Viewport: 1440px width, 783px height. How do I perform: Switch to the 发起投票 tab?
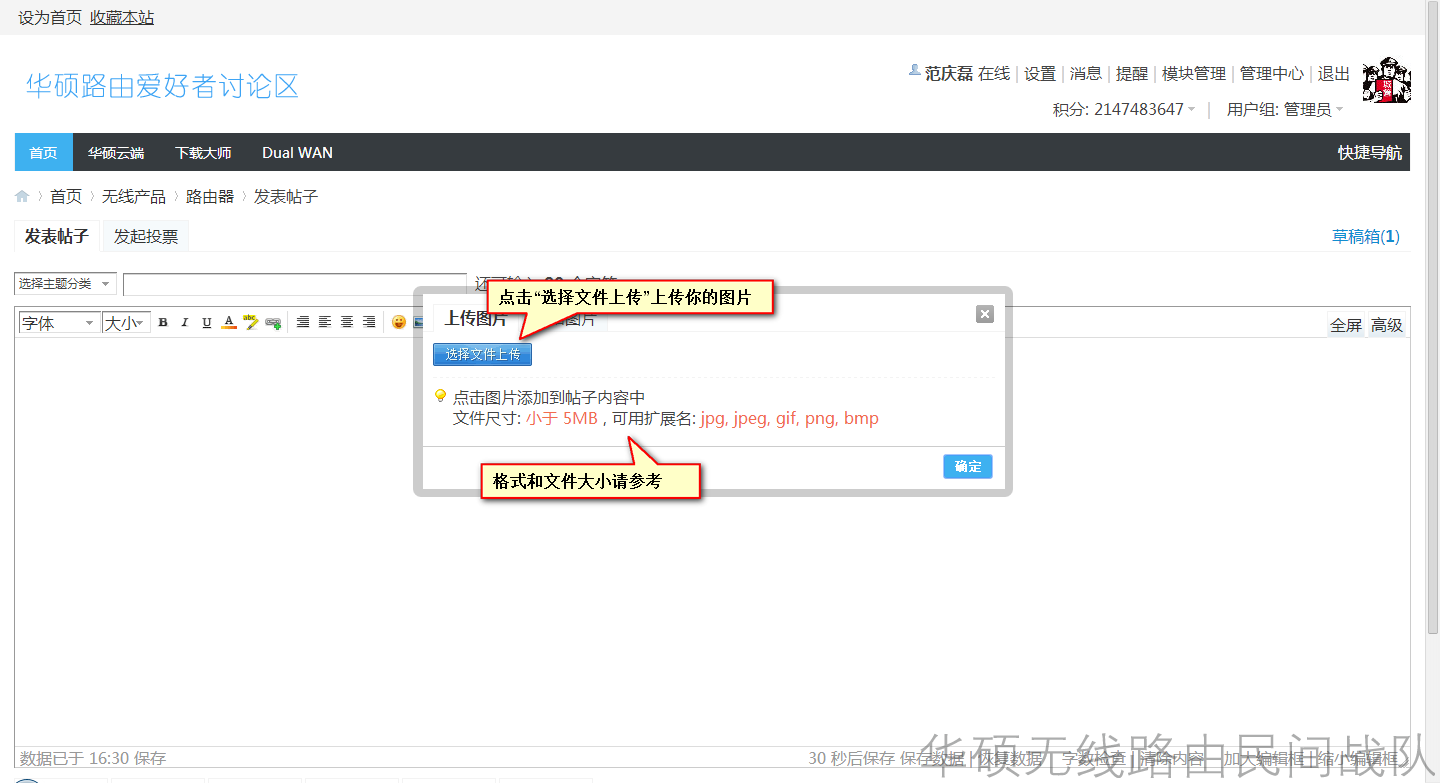click(x=146, y=236)
